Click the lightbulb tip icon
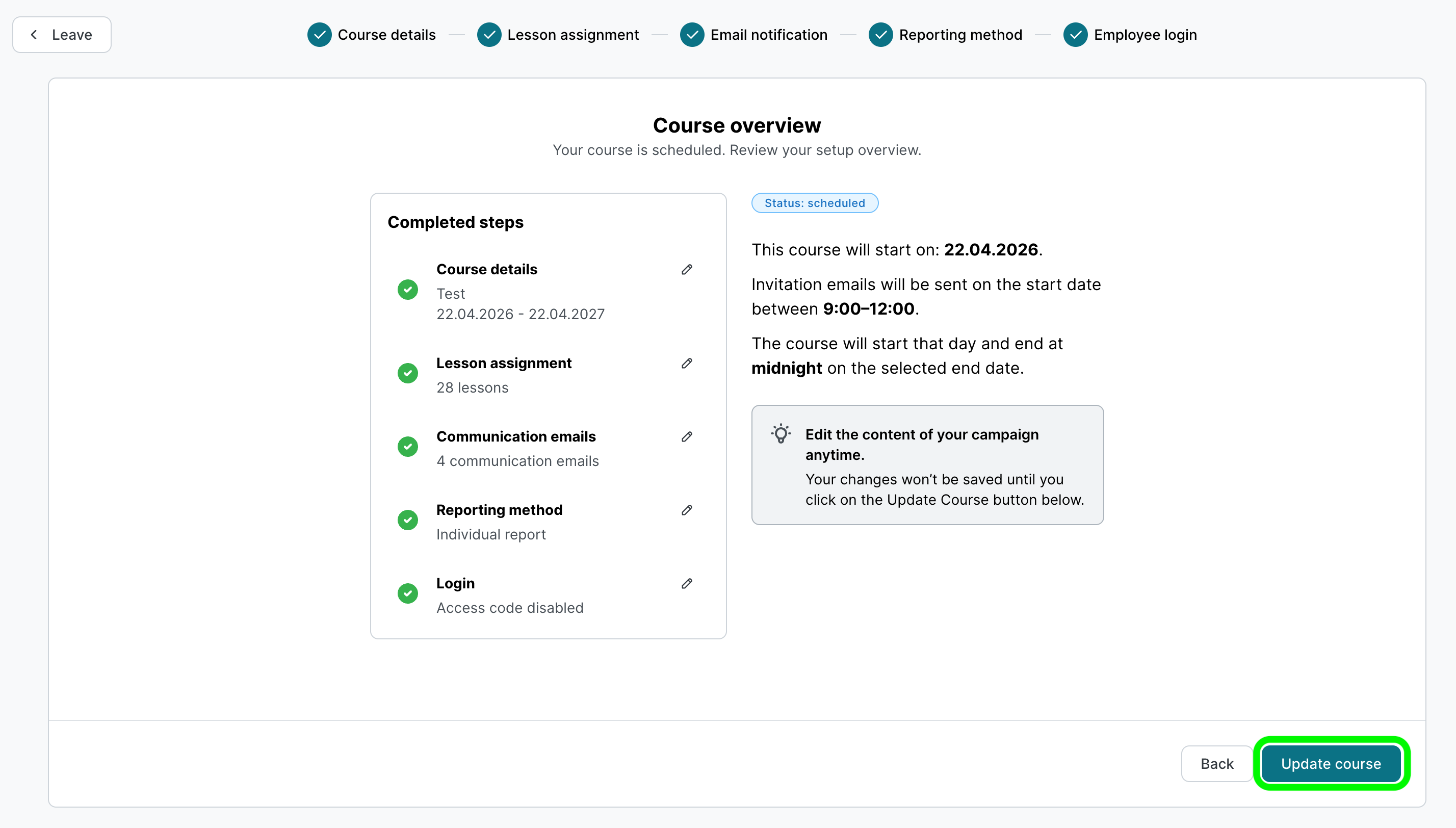Screen dimensions: 1456x828 tap(780, 434)
